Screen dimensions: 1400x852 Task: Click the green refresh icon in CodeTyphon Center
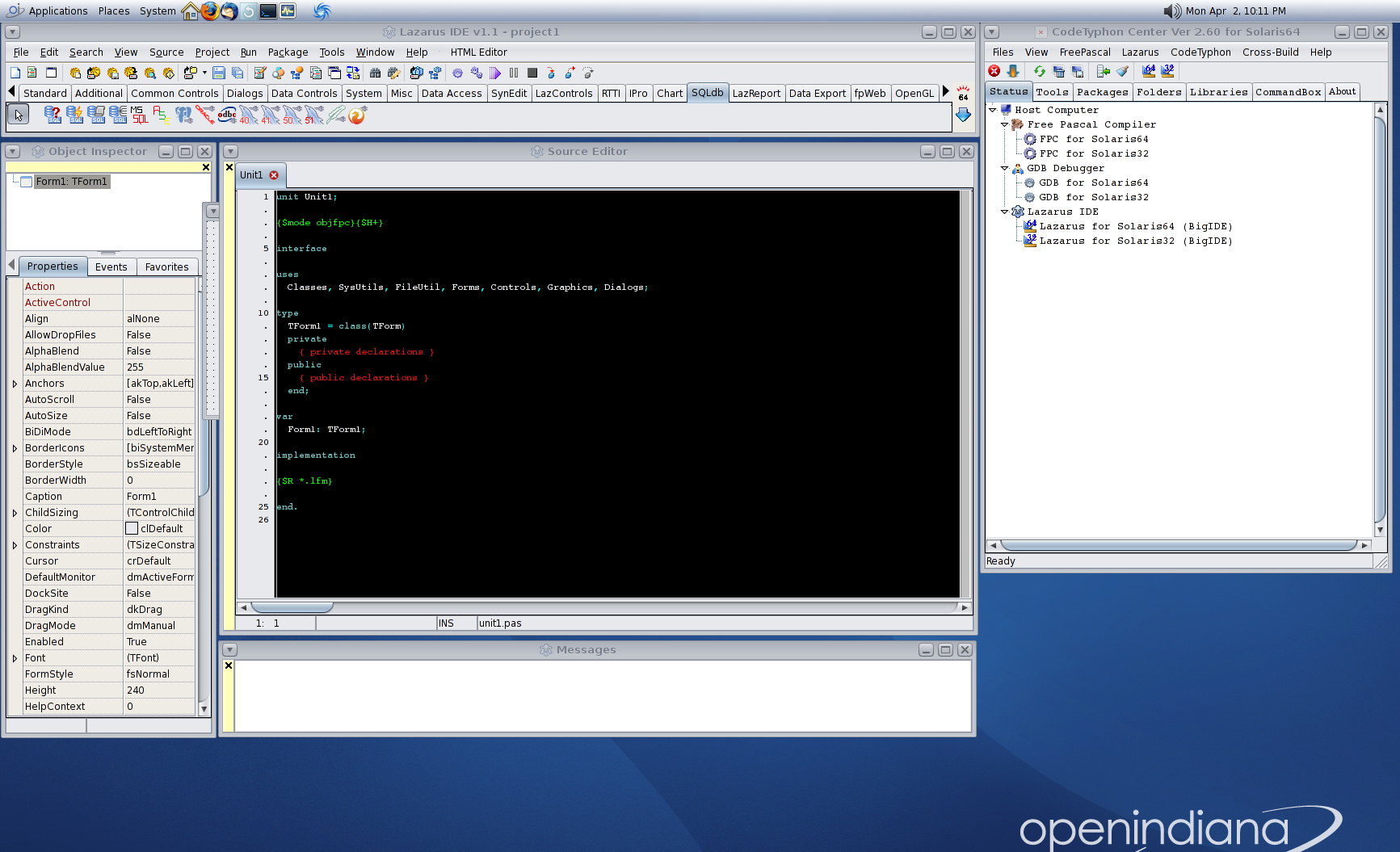tap(1040, 71)
